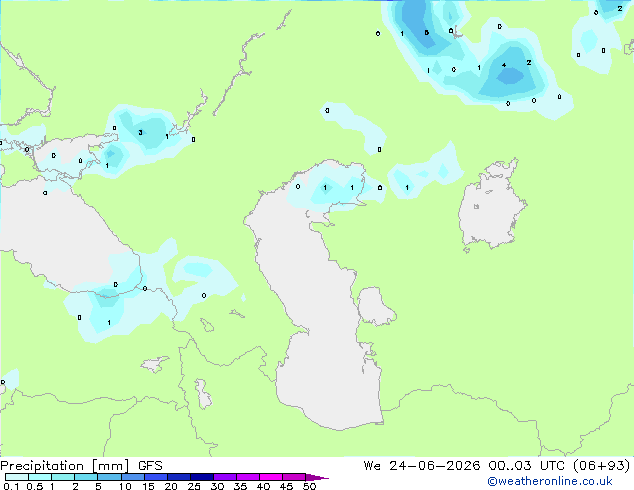Pick the 45–50 mm legend swatch
This screenshot has height=490, width=634.
point(294,477)
